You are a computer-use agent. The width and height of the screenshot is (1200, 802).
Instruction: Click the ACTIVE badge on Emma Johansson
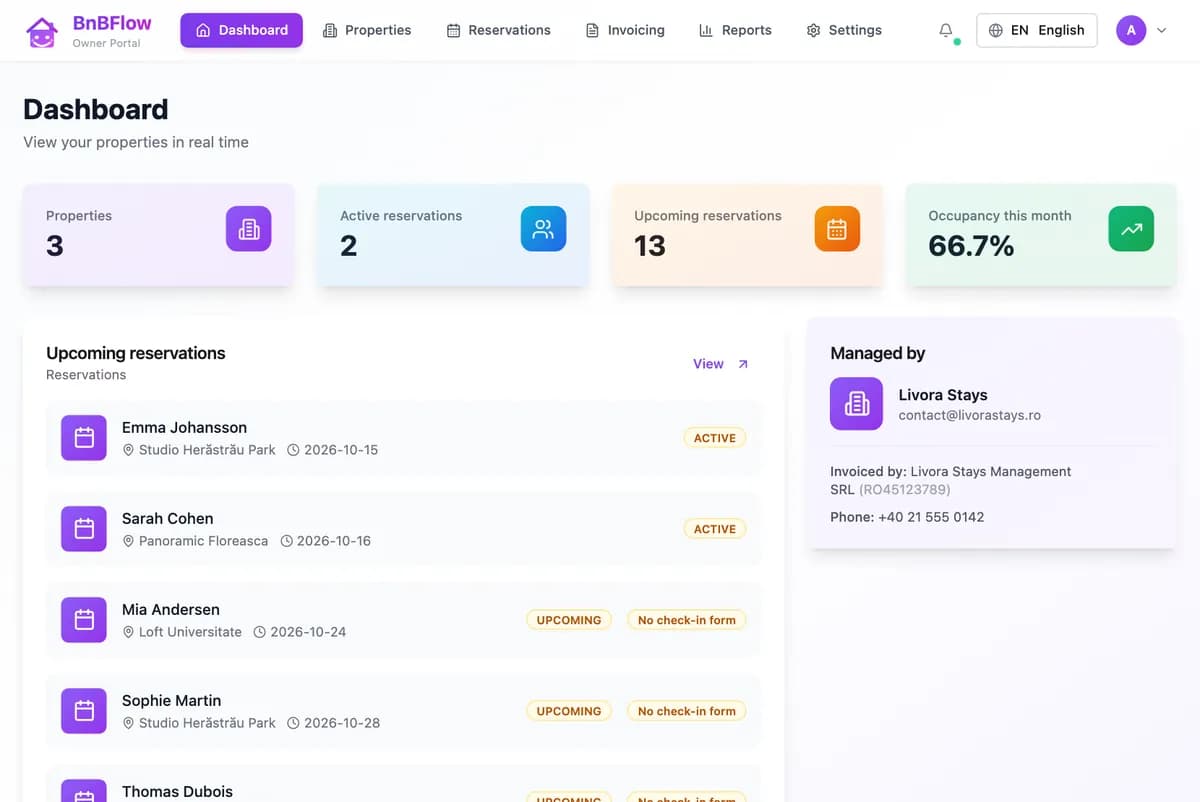715,438
